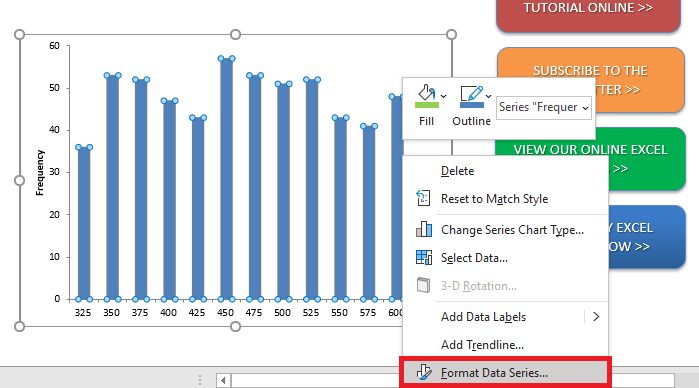Click the Reset to Match Style icon
This screenshot has width=699, height=388.
pos(423,198)
